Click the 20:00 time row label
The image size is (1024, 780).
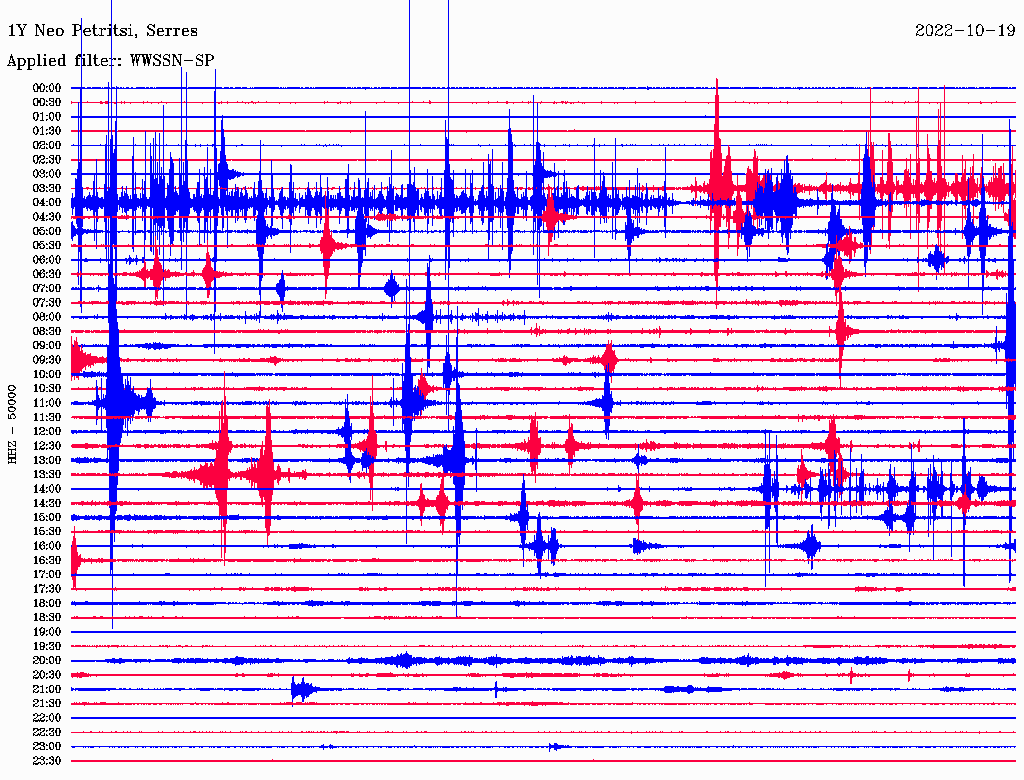[x=47, y=660]
